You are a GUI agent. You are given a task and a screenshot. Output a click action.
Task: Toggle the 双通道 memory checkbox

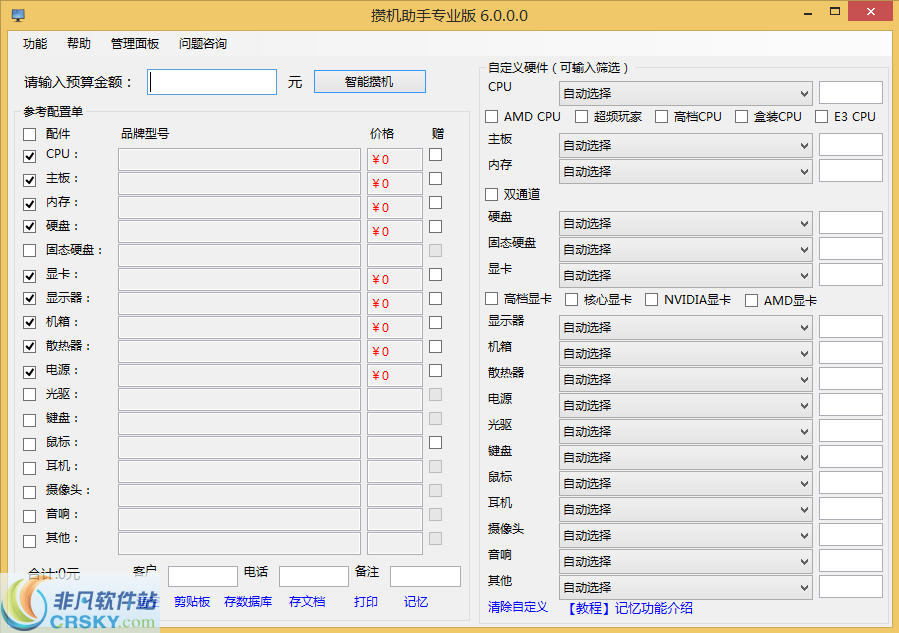pyautogui.click(x=492, y=195)
